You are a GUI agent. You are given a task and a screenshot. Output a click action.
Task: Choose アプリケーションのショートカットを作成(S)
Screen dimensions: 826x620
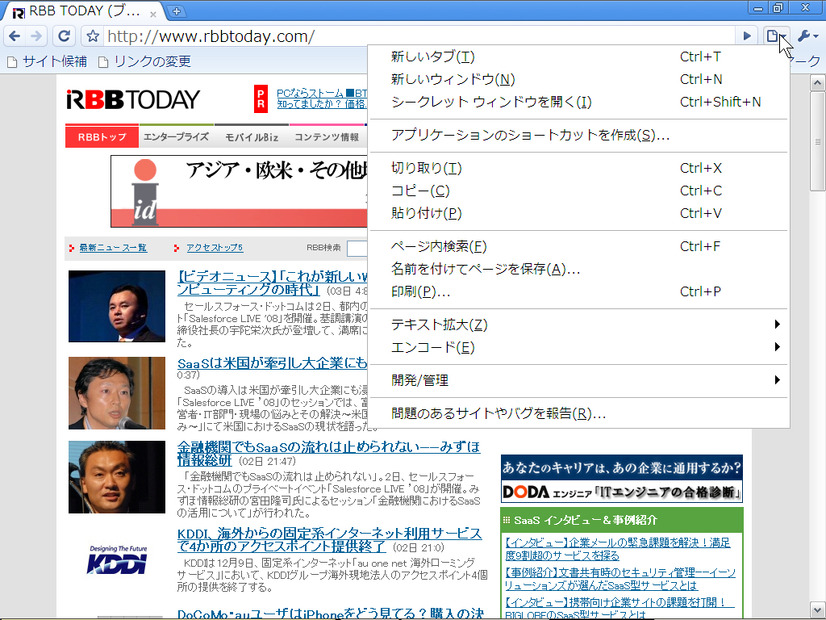pyautogui.click(x=578, y=135)
